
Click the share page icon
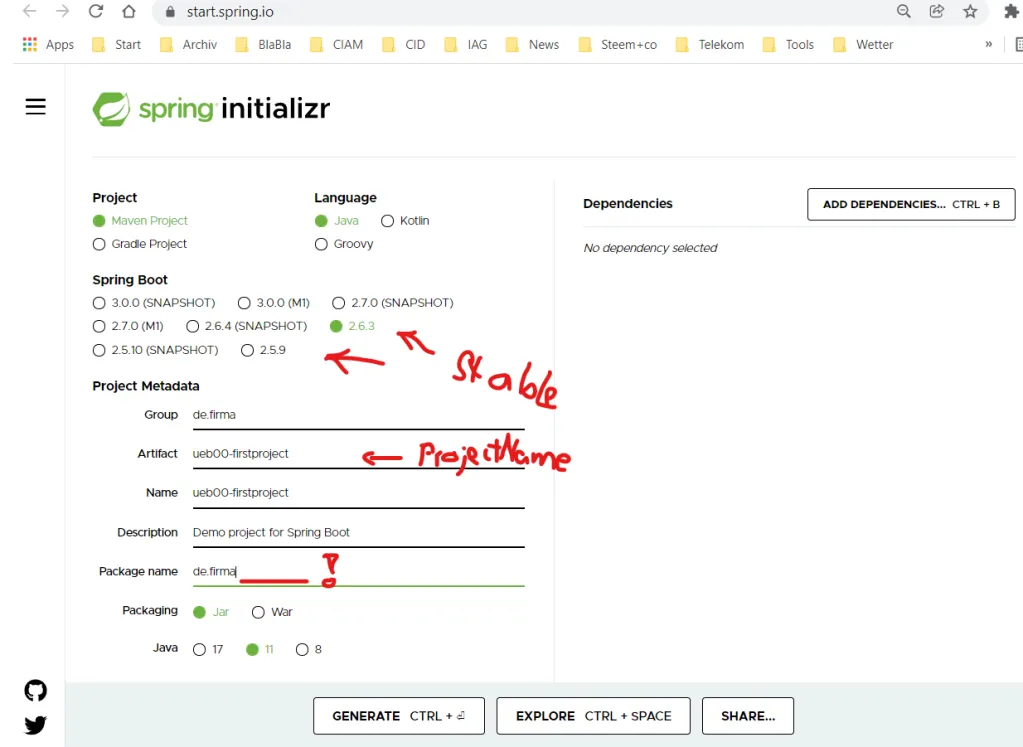(x=937, y=11)
